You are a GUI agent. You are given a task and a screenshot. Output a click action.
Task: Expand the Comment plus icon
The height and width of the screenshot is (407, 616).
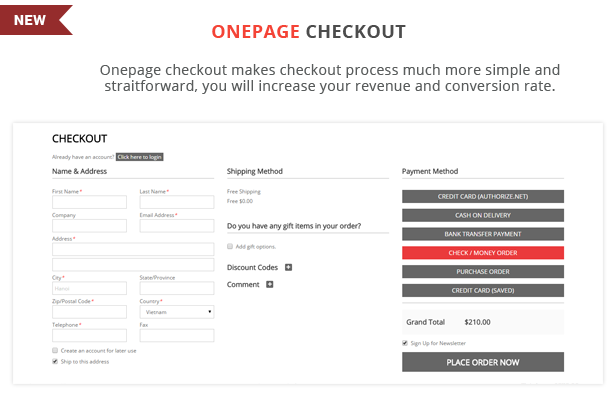tap(270, 284)
